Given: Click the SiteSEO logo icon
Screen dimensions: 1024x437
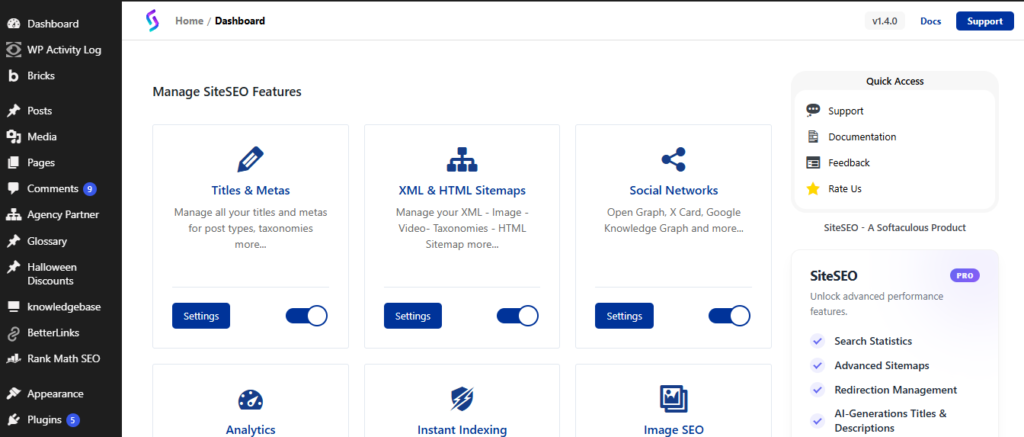Looking at the screenshot, I should 152,21.
